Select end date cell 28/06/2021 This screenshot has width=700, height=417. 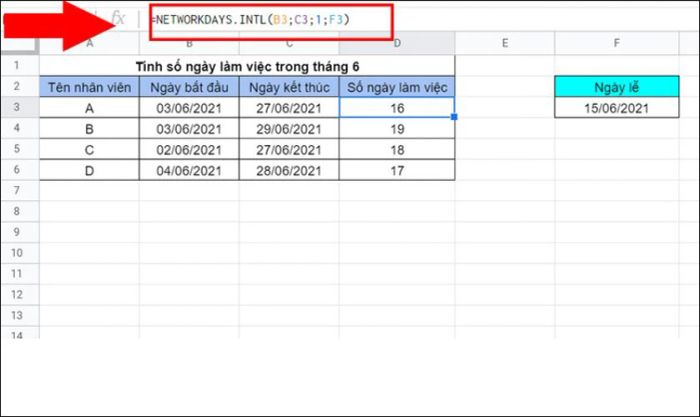pos(289,171)
